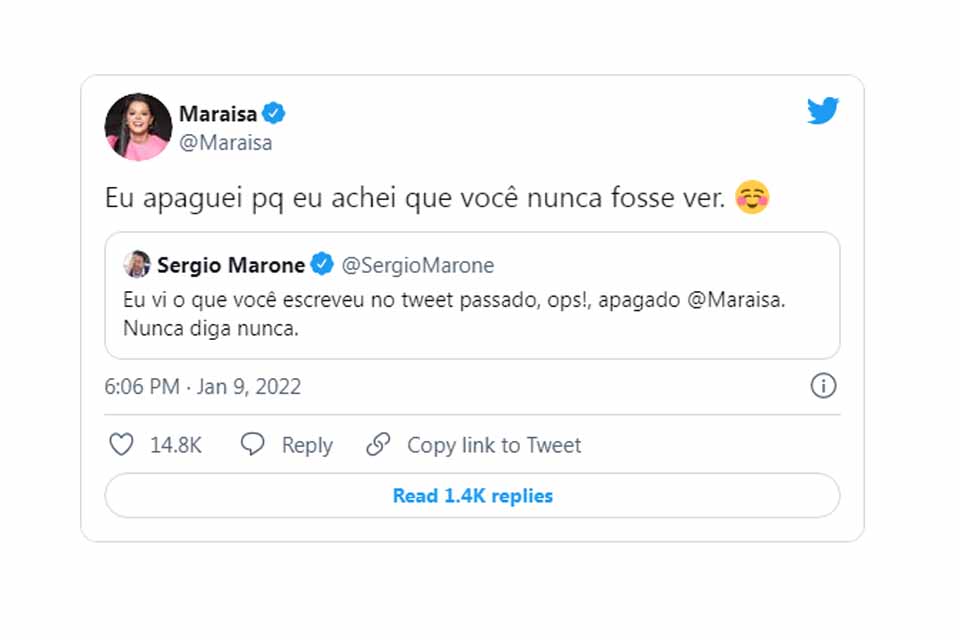Viewport: 960px width, 640px height.
Task: Click the Twitter bird logo
Action: [822, 111]
